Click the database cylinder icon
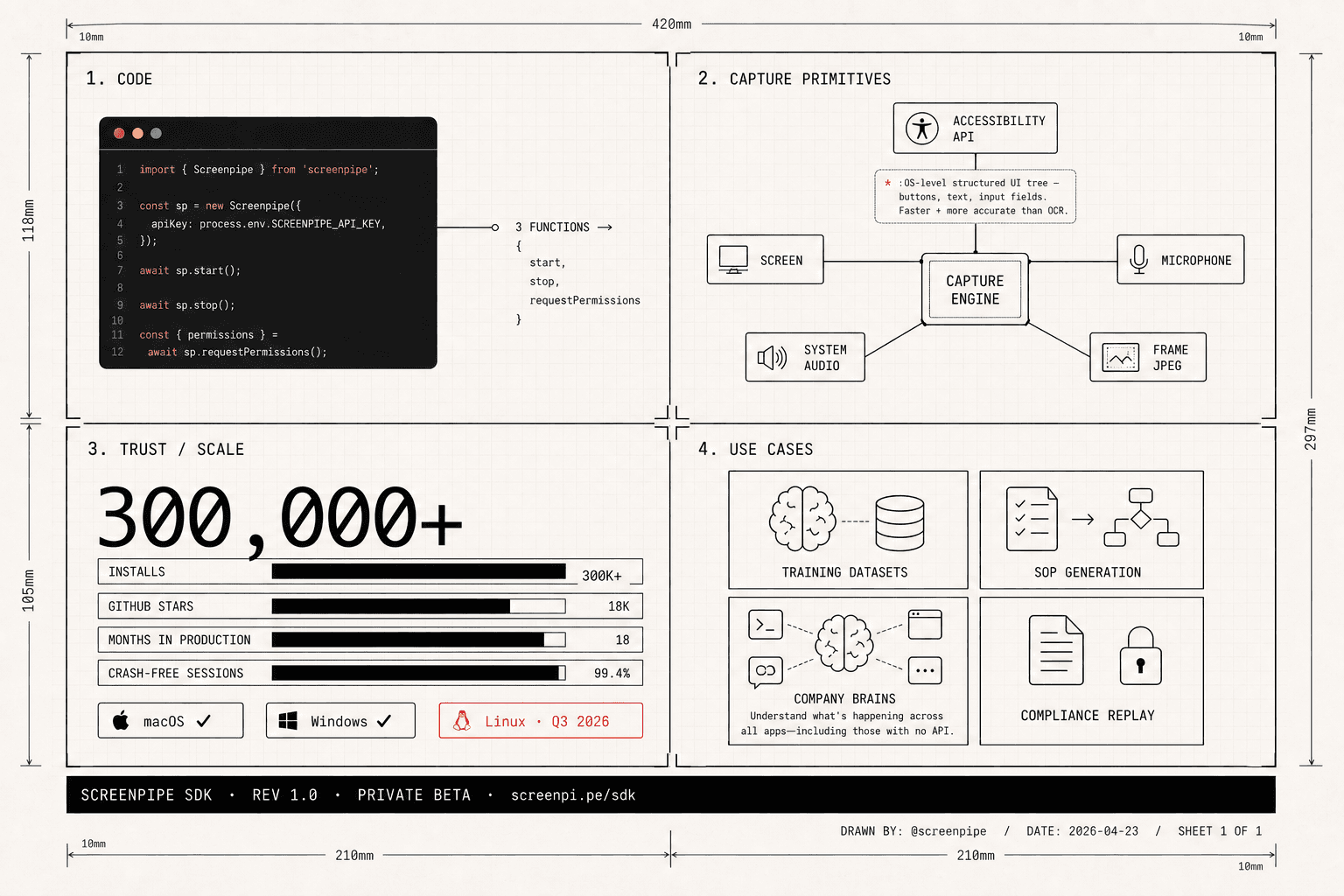This screenshot has height=896, width=1344. 899,522
